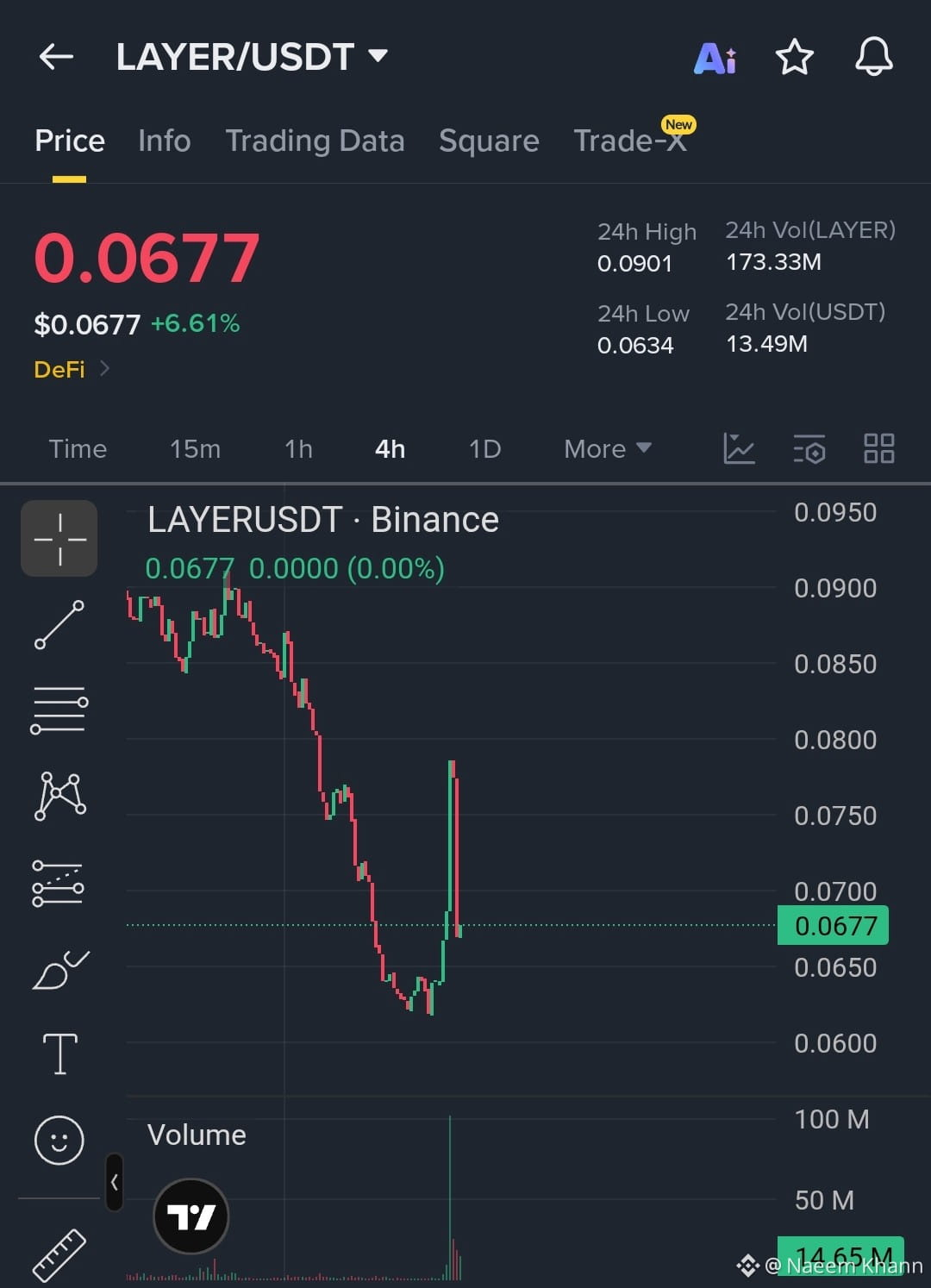Click the 24h Low value 0.0634
The height and width of the screenshot is (1288, 931).
635,345
